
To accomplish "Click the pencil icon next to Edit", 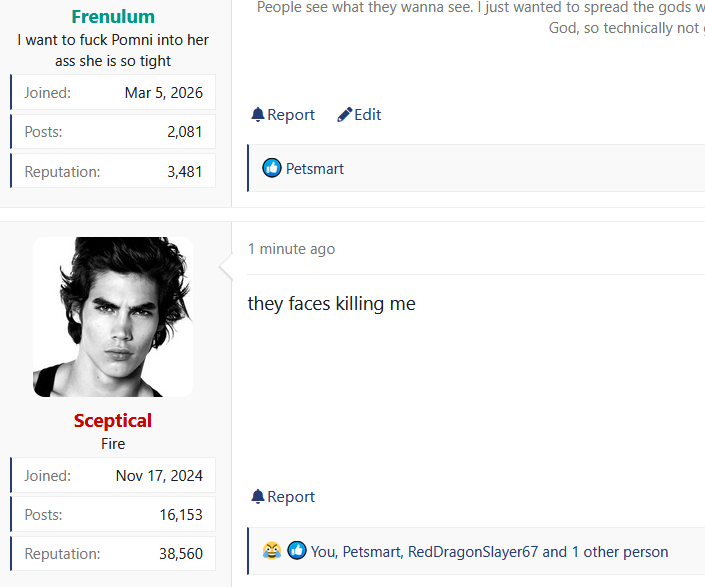I will (344, 115).
